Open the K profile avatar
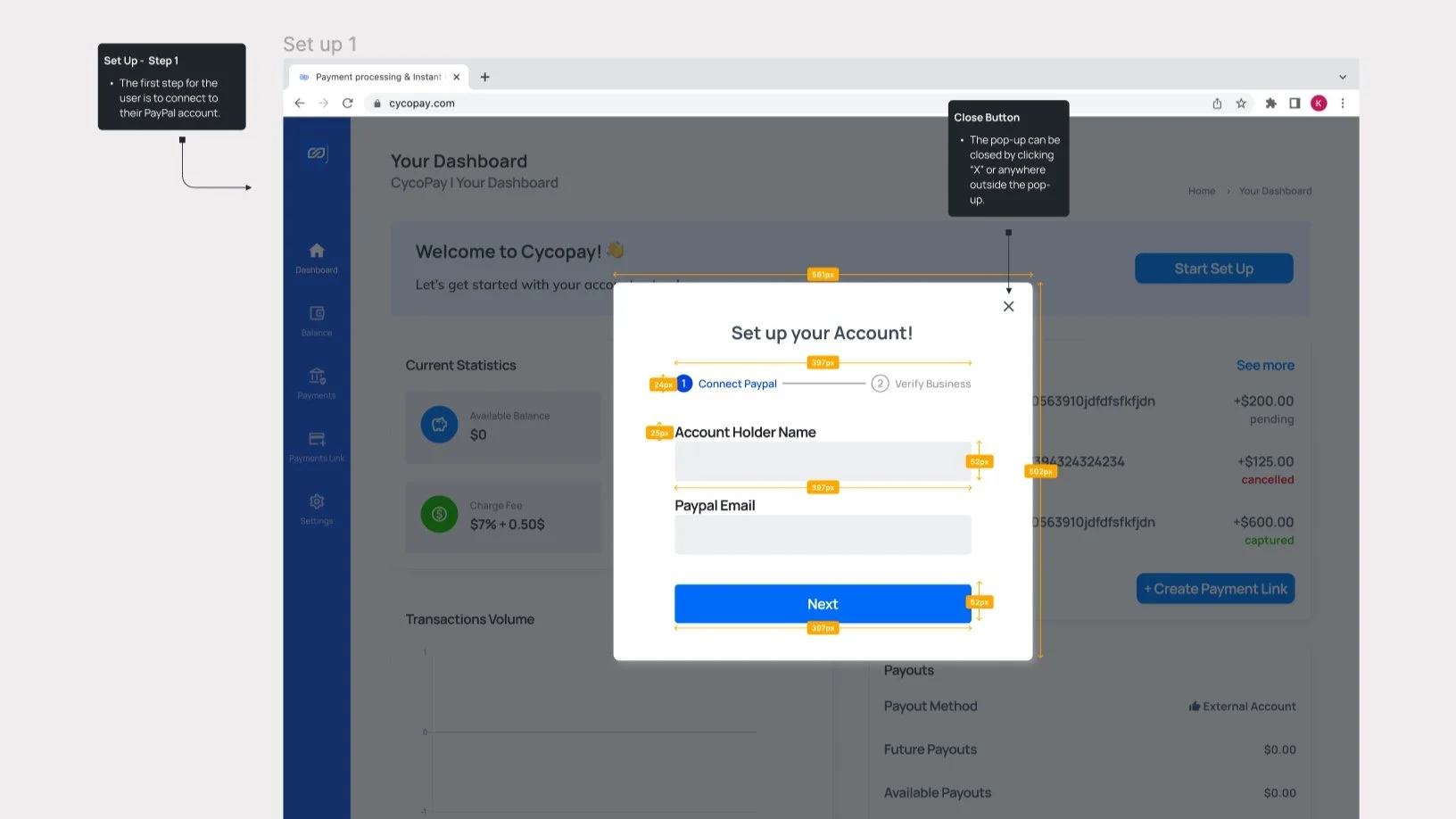The height and width of the screenshot is (819, 1456). coord(1319,103)
